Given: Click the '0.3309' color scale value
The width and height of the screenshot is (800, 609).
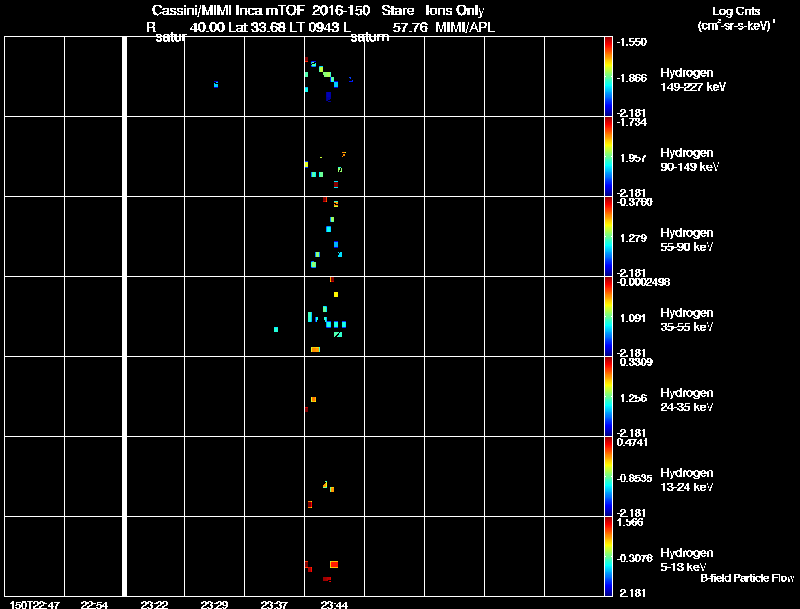Looking at the screenshot, I should [x=636, y=362].
